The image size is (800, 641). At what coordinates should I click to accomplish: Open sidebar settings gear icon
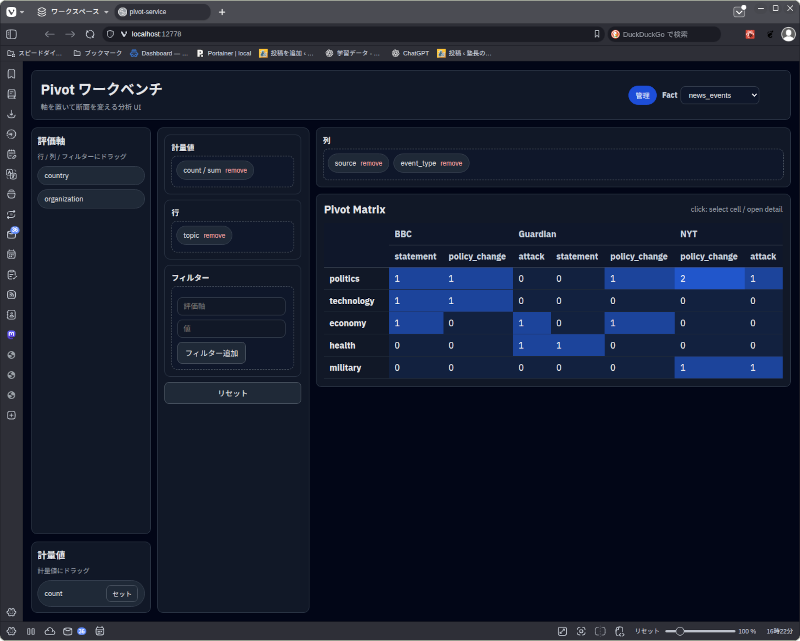click(x=11, y=611)
